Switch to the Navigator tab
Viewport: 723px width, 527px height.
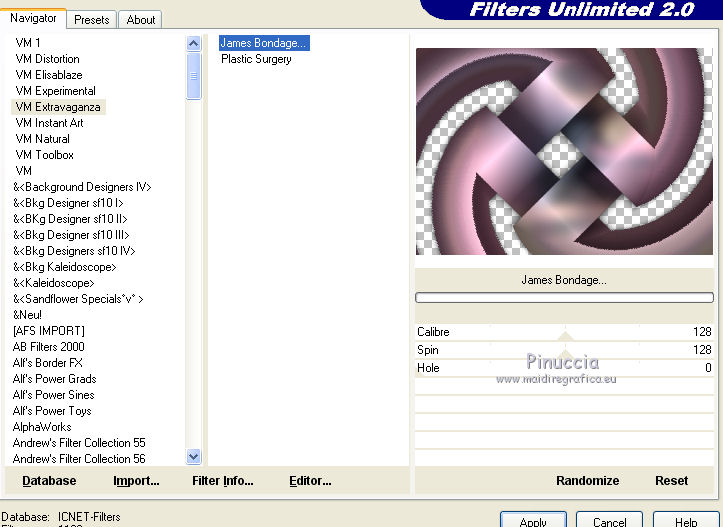coord(33,18)
